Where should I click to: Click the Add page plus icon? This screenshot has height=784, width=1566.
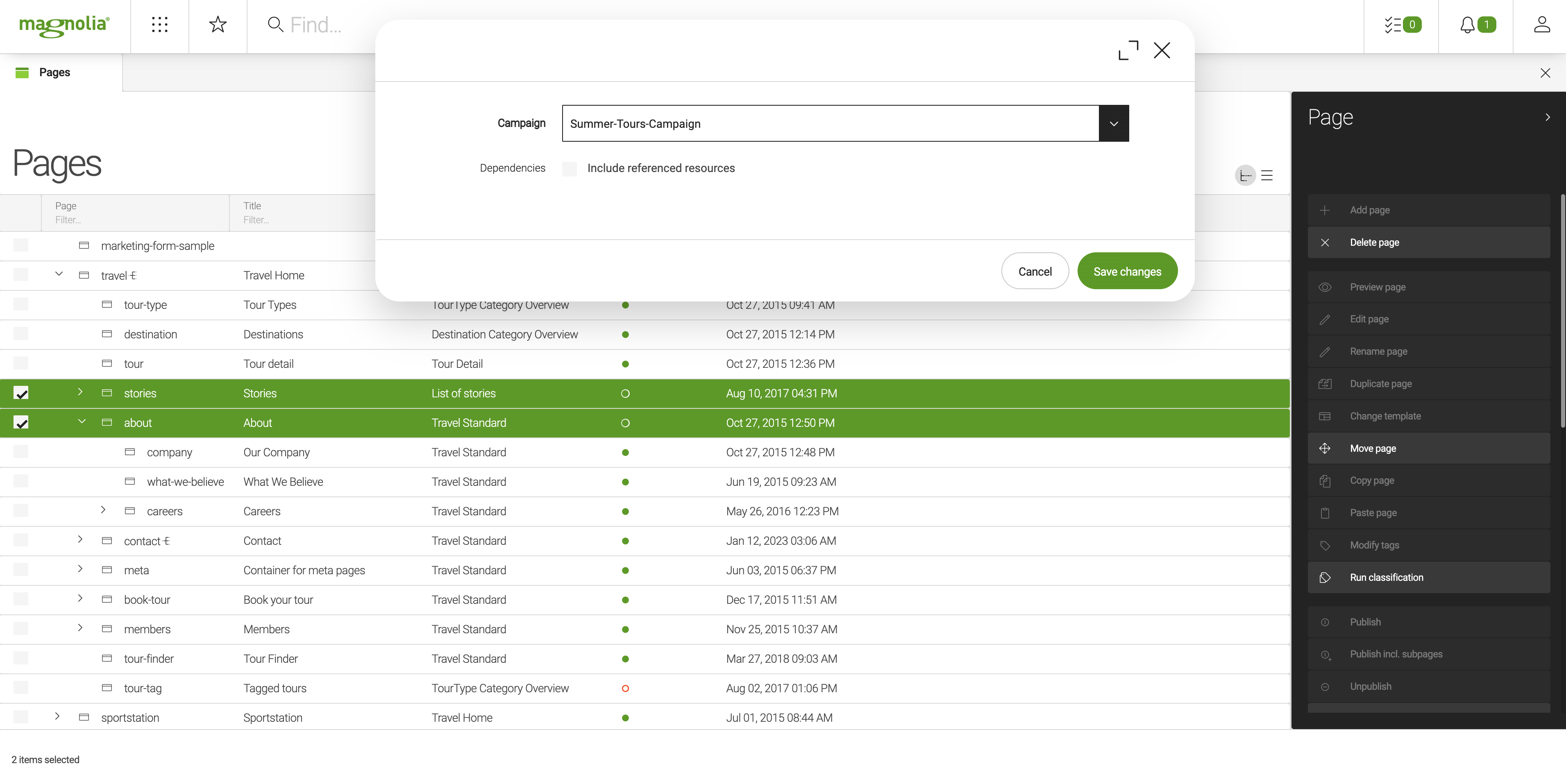[x=1325, y=210]
